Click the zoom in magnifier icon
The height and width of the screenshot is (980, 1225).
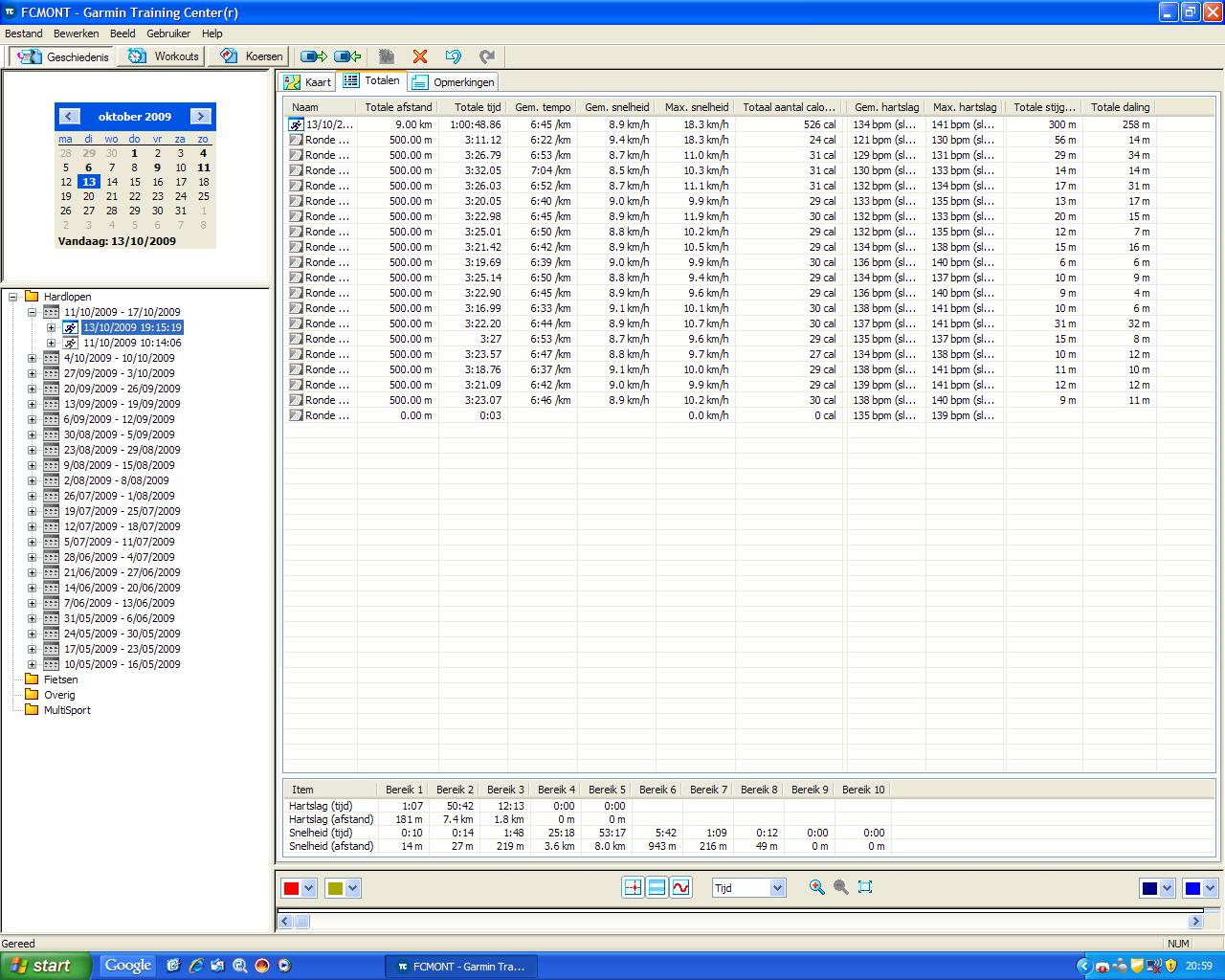[816, 887]
